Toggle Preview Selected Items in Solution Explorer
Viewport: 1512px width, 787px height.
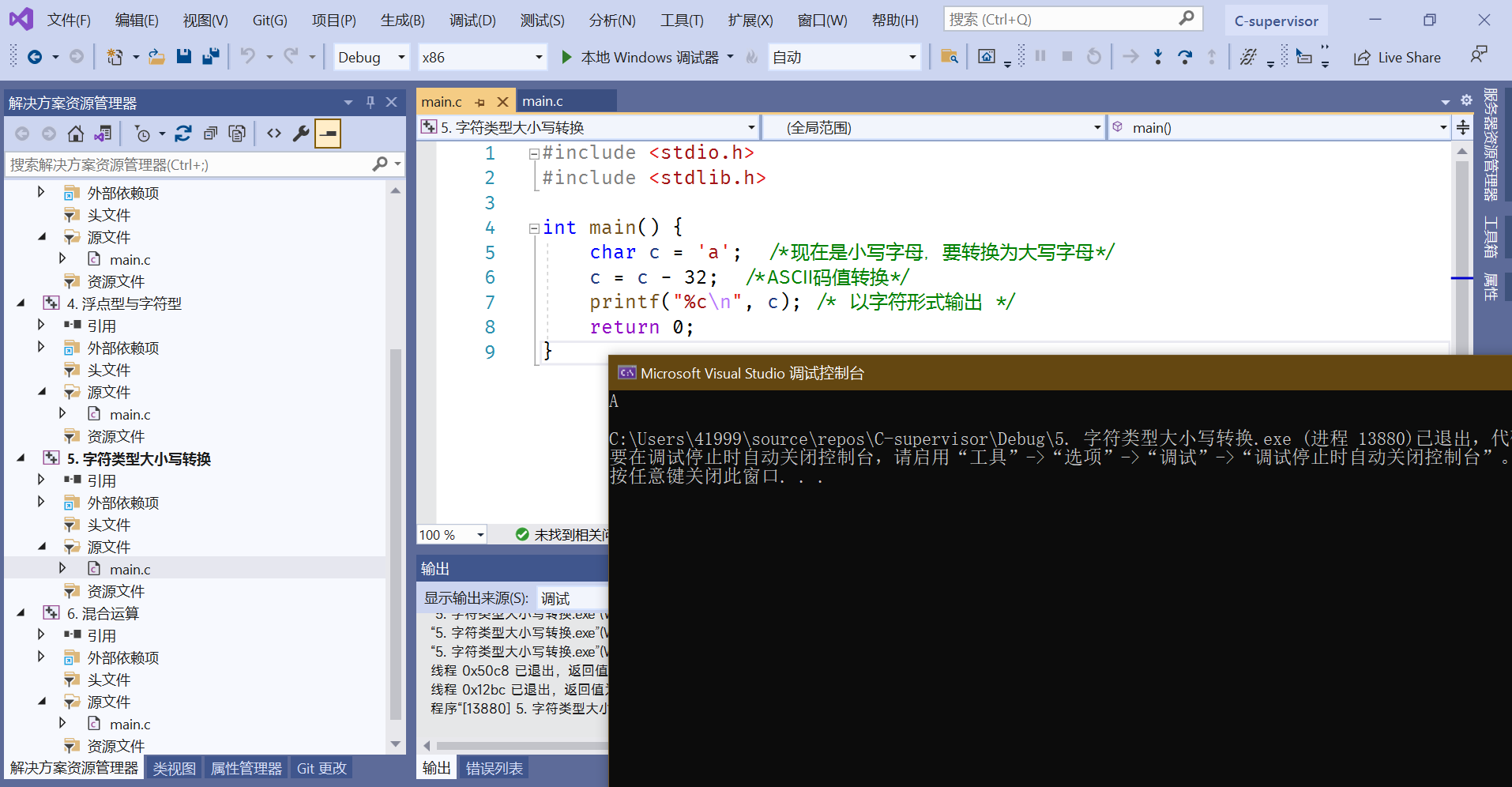tap(328, 134)
